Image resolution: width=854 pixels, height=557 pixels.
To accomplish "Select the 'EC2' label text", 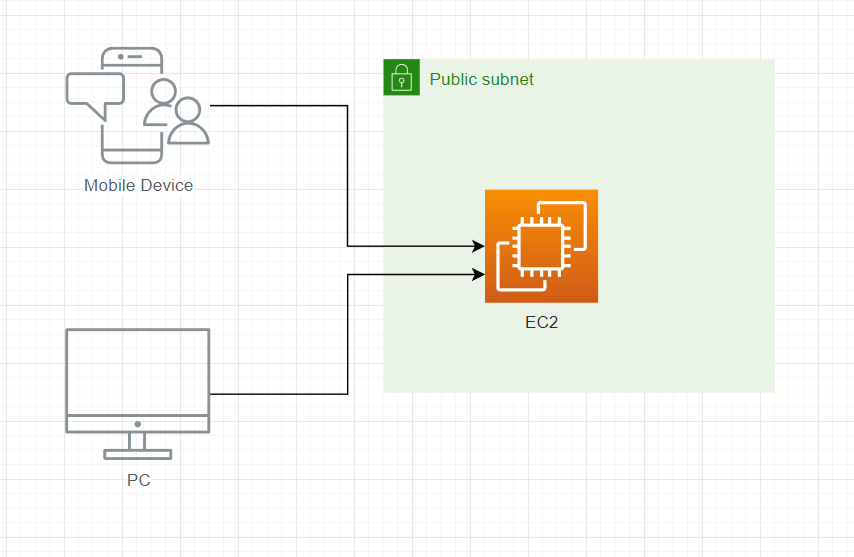I will click(x=541, y=322).
